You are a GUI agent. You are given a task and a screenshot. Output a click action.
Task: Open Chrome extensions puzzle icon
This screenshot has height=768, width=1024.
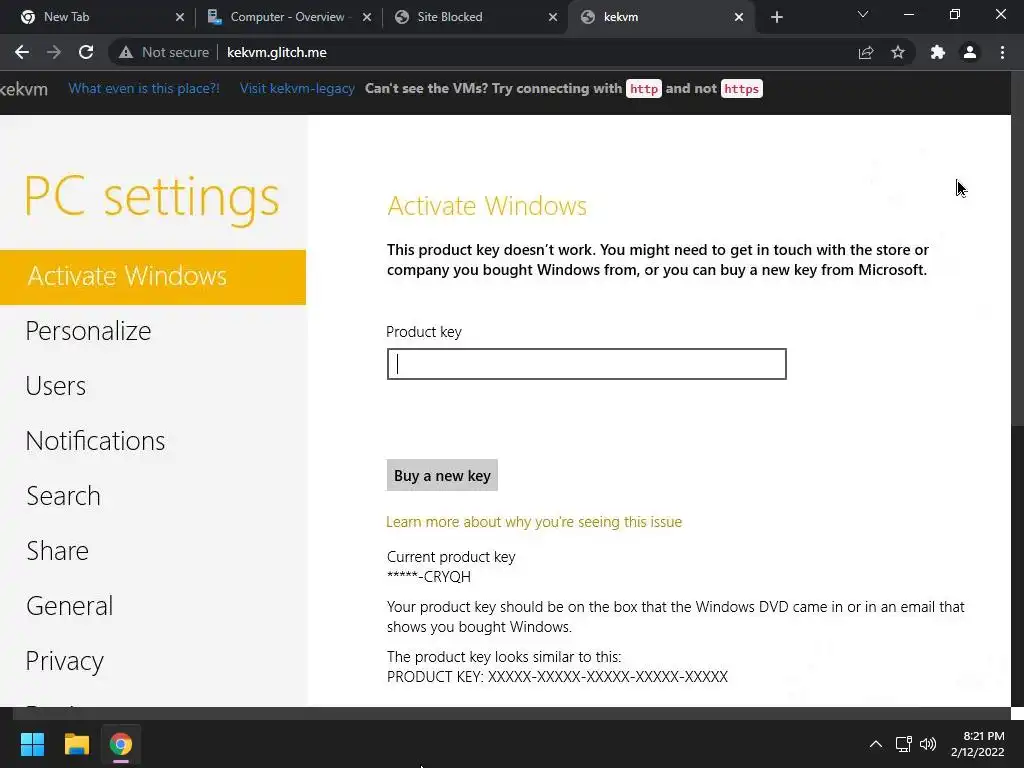pos(938,52)
